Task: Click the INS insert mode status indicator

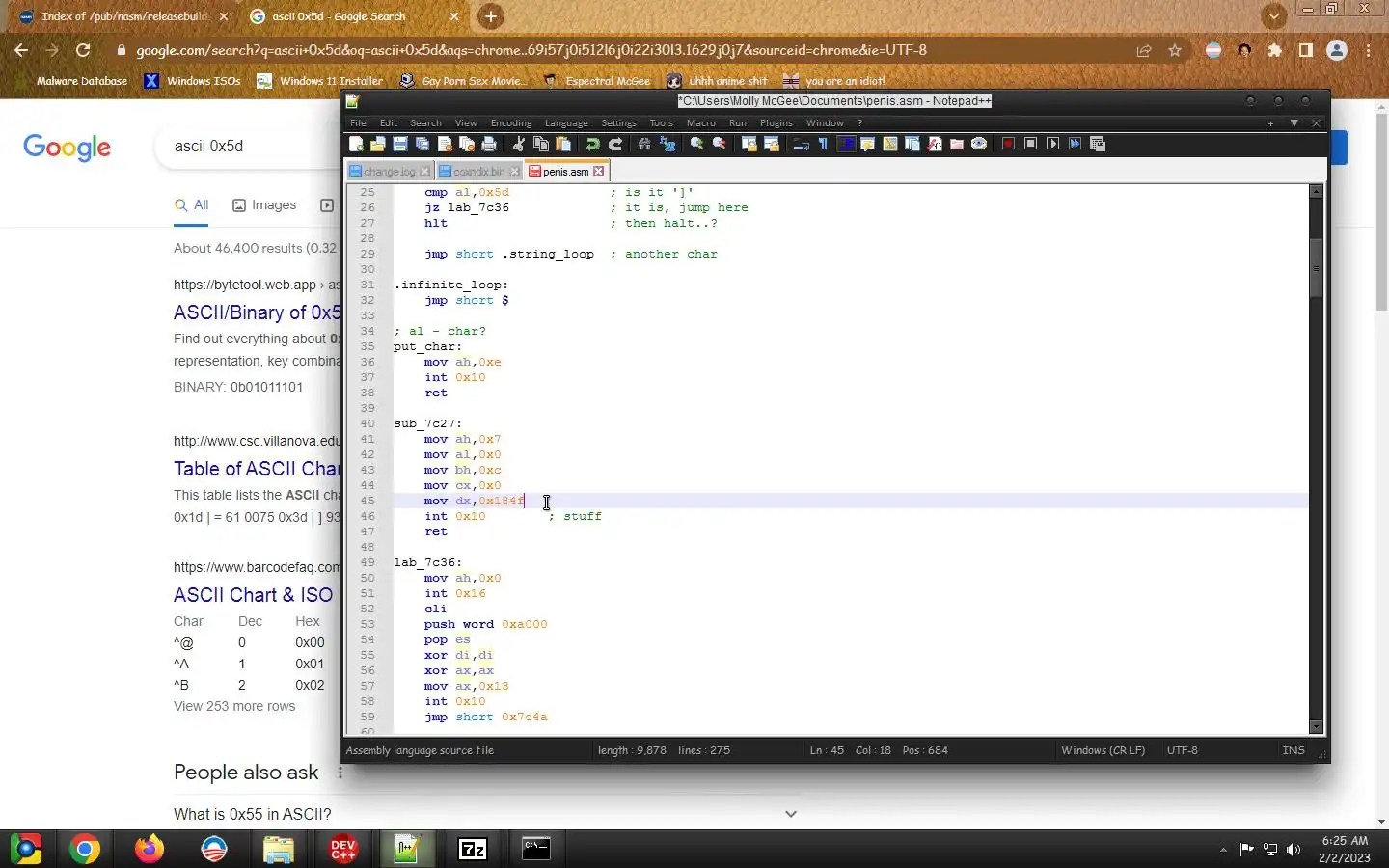Action: [1294, 750]
